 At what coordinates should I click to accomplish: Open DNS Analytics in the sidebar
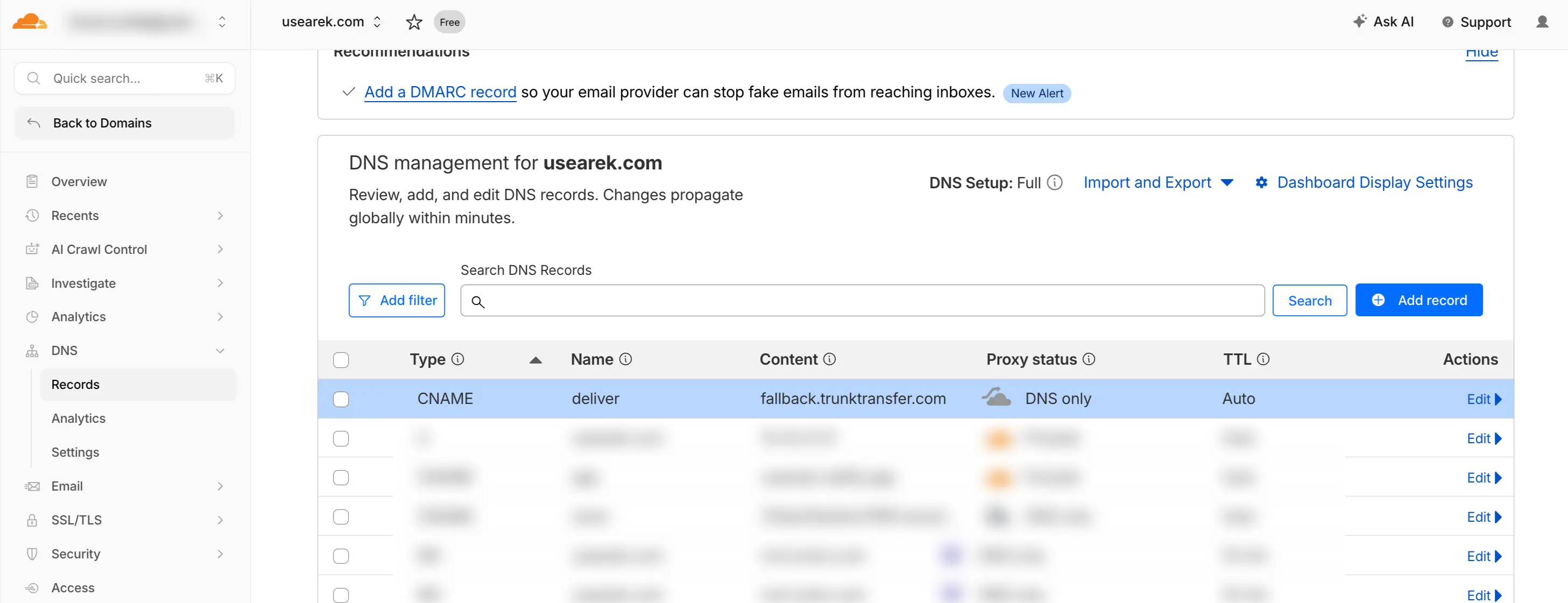[78, 418]
